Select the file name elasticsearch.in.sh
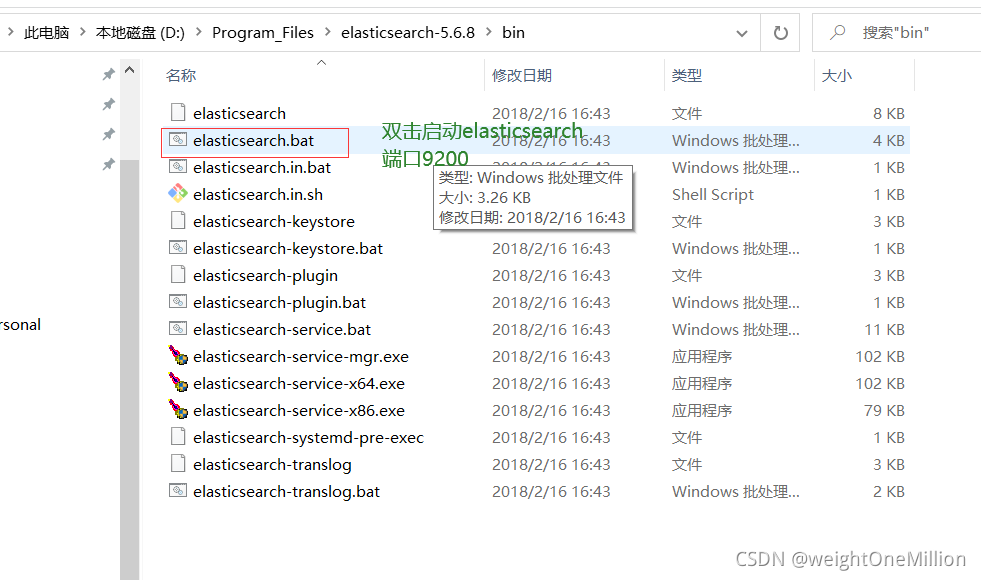The height and width of the screenshot is (580, 981). [x=258, y=195]
